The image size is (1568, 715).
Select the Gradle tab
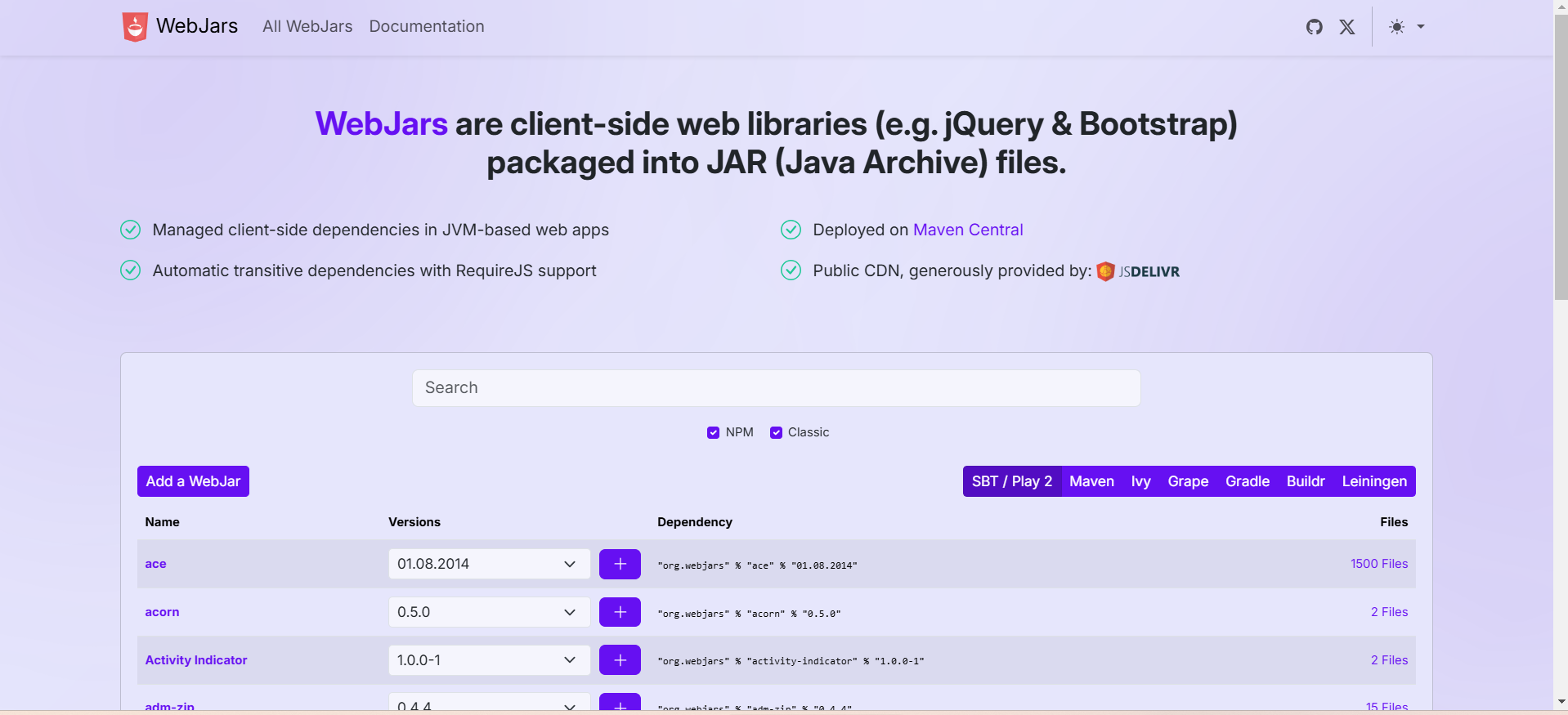[x=1248, y=481]
